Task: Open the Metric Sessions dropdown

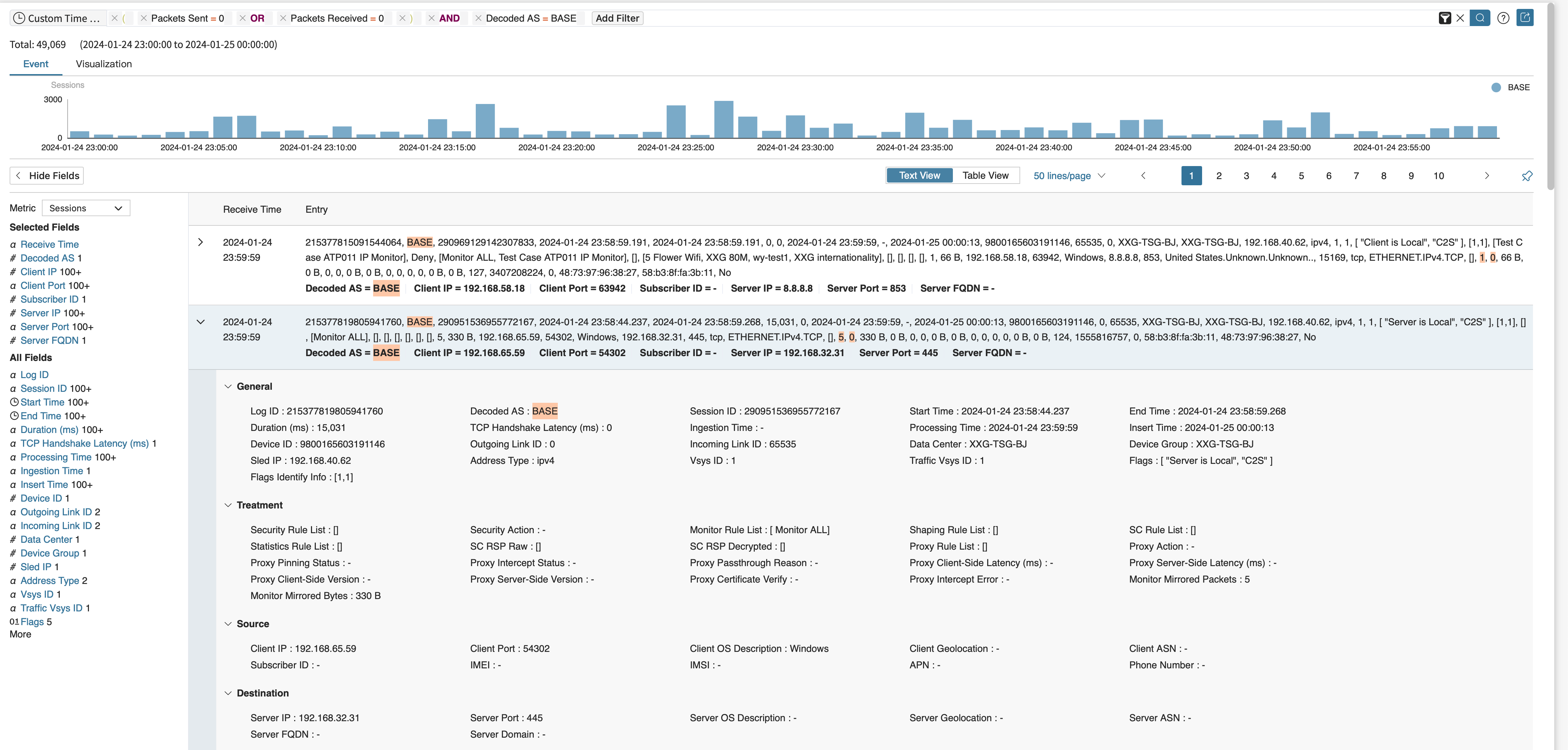Action: click(86, 208)
